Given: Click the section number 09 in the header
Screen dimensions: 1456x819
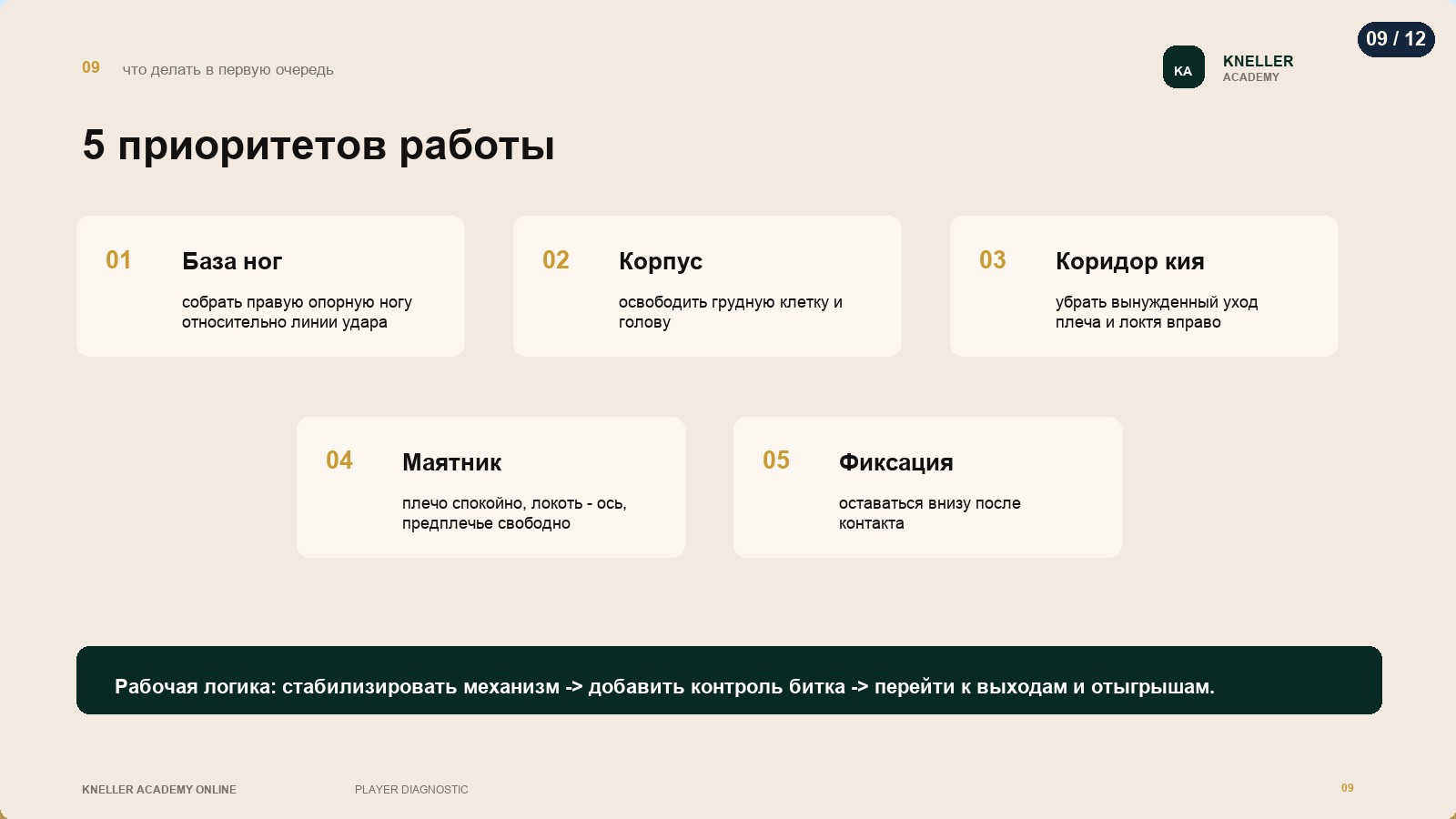Looking at the screenshot, I should click(x=91, y=67).
